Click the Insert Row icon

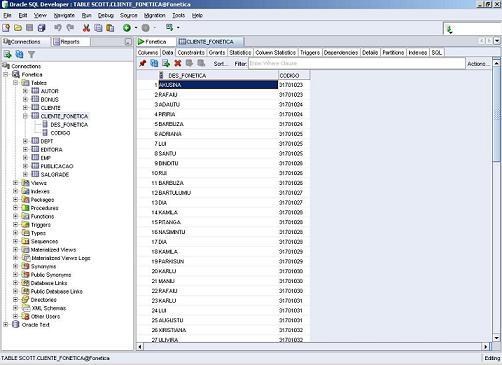coord(166,63)
